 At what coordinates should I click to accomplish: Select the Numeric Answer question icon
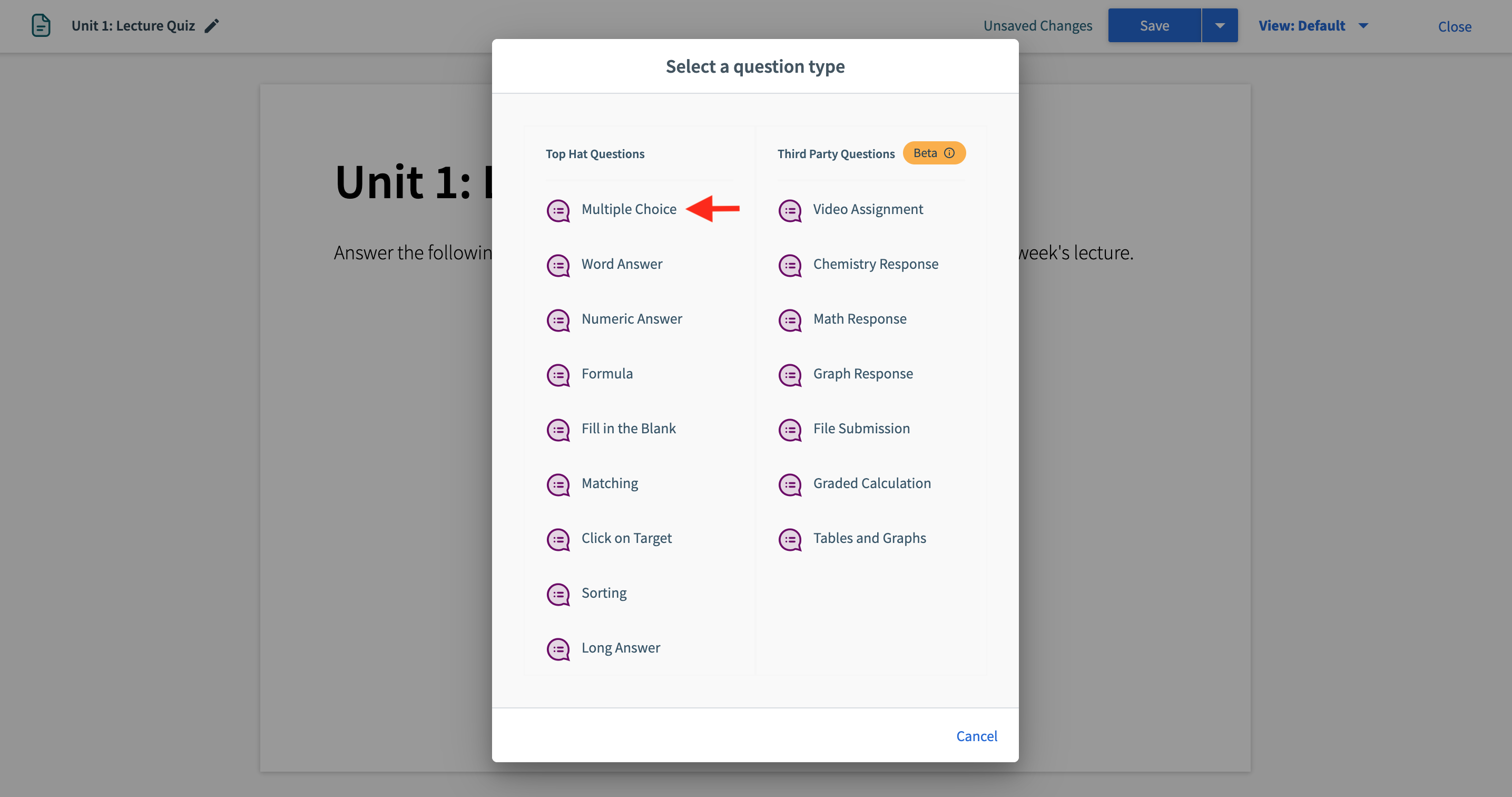click(x=558, y=320)
